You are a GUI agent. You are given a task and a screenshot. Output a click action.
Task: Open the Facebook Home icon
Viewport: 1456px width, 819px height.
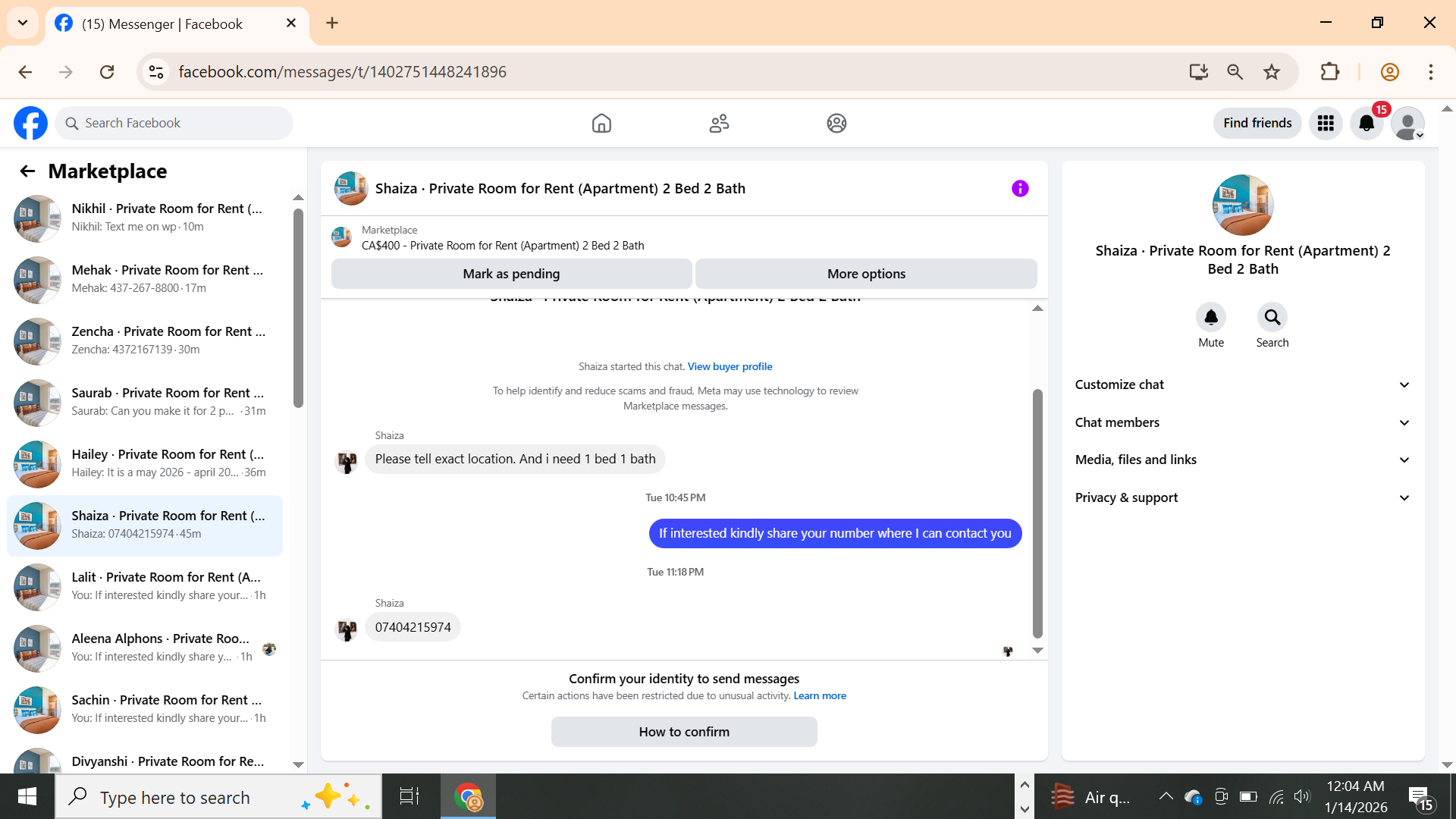pyautogui.click(x=601, y=123)
